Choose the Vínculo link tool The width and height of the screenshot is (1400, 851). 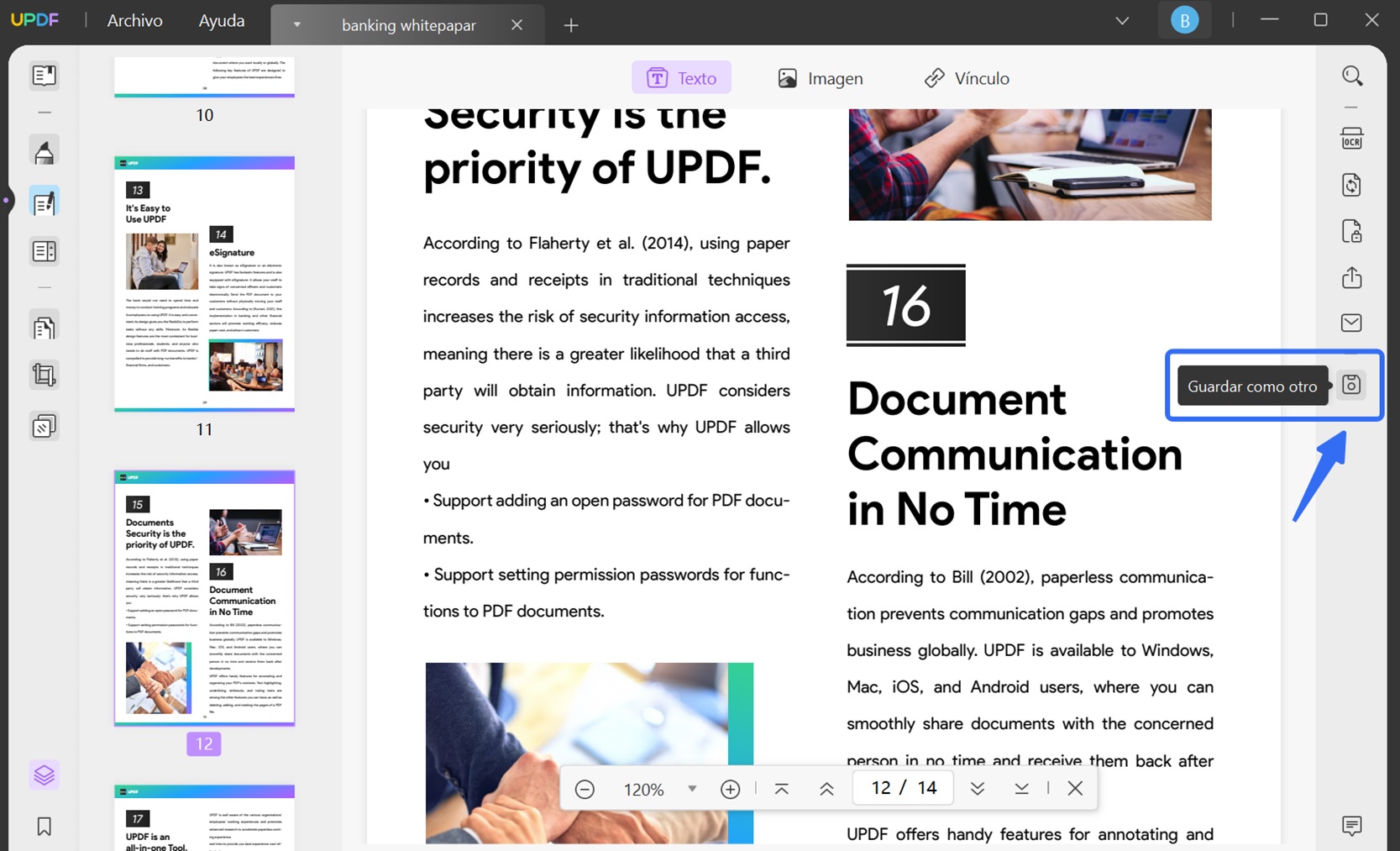point(967,78)
